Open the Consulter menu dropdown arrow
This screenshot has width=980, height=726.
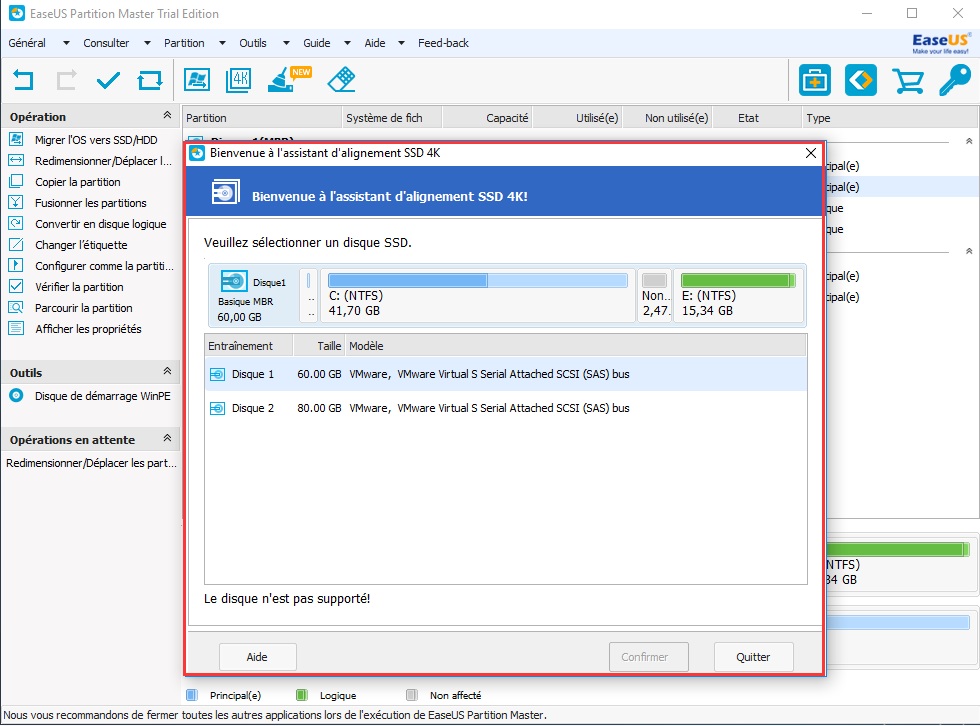(x=148, y=43)
